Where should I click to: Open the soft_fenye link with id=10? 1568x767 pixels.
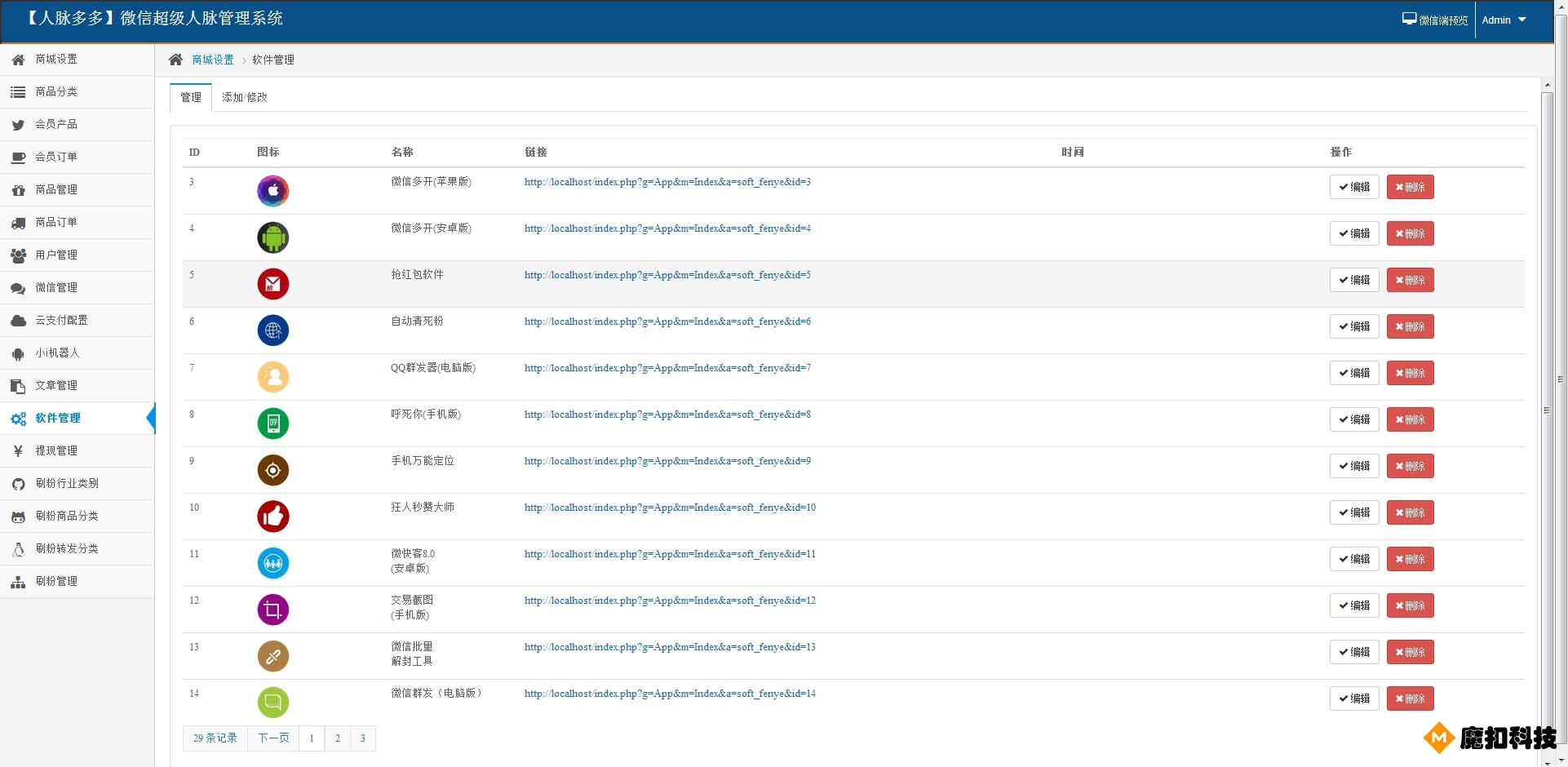670,508
